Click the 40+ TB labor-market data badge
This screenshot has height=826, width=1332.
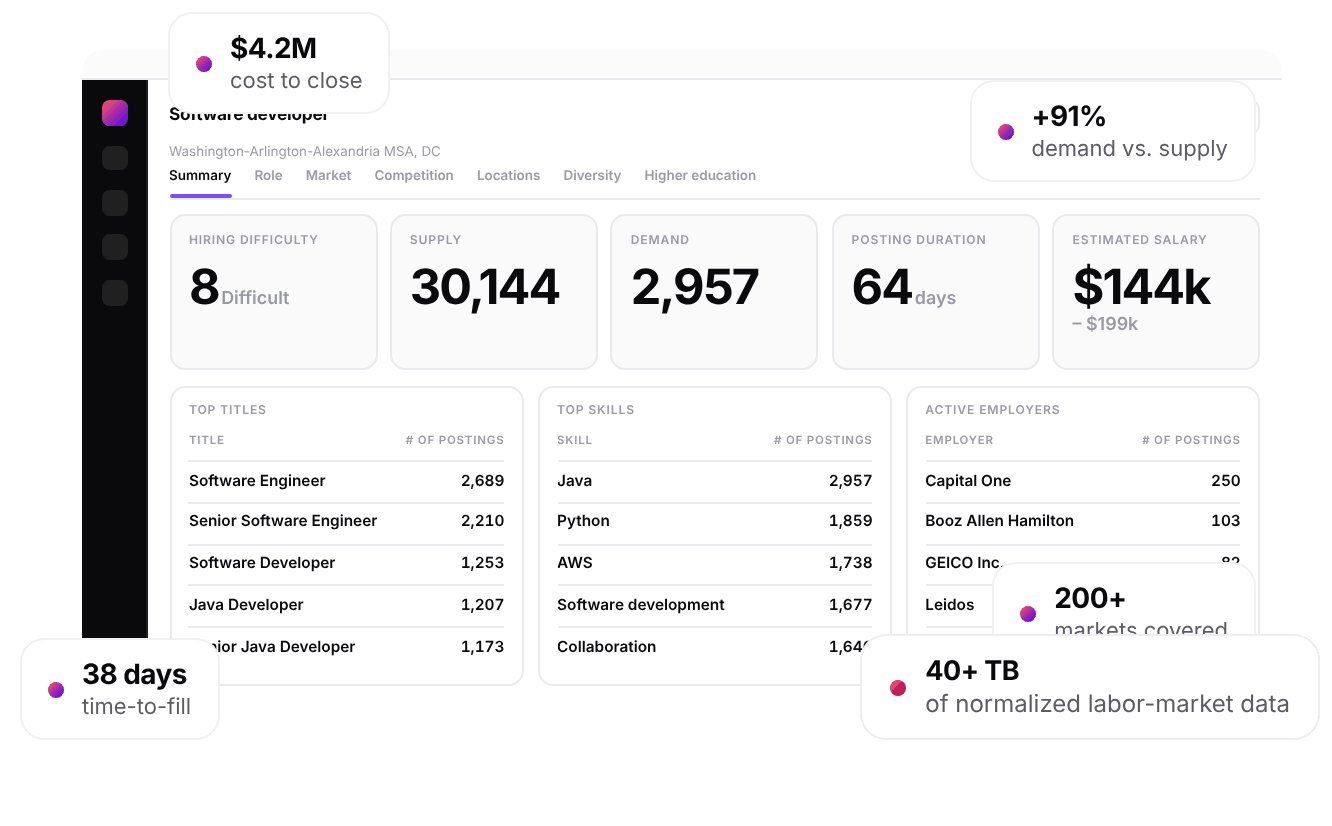coord(1090,687)
